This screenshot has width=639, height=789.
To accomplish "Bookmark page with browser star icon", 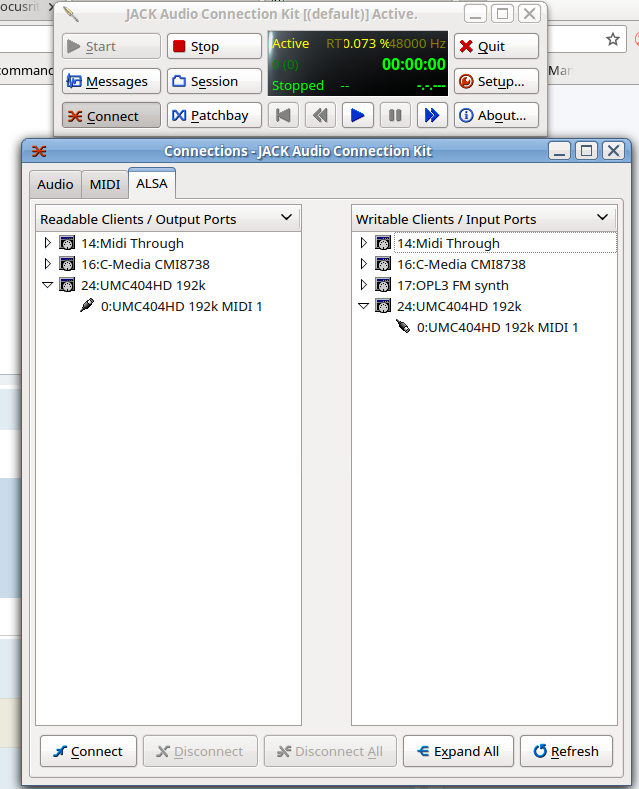I will (612, 39).
